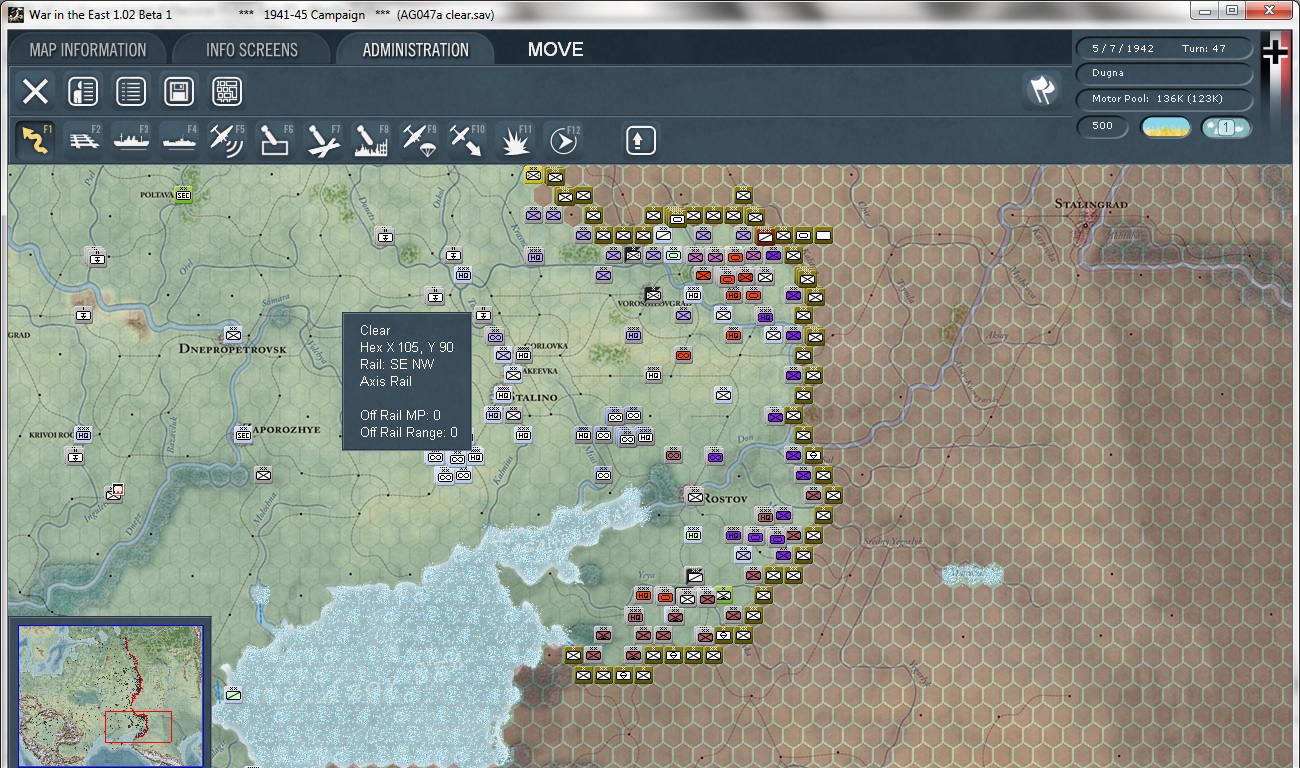Click the "Off Rail MP: 0" tooltip line
This screenshot has width=1300, height=768.
click(400, 415)
